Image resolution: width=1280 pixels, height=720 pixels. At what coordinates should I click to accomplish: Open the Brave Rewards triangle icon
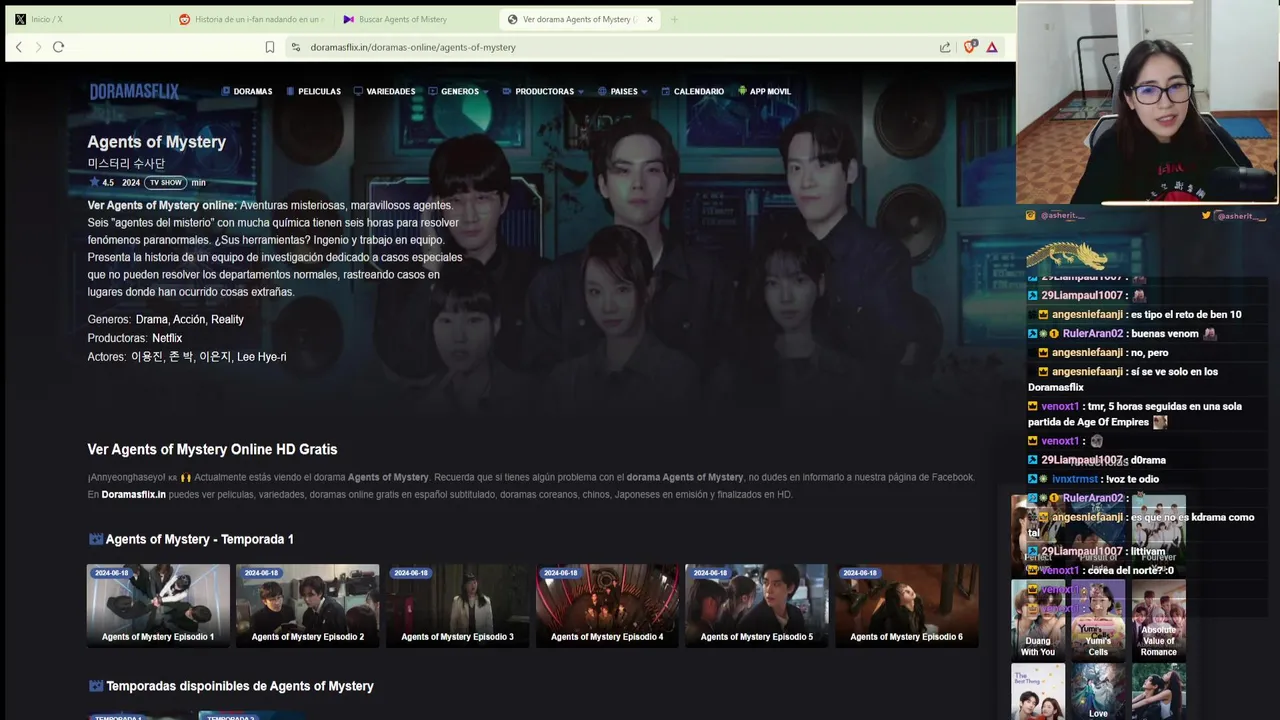[992, 47]
